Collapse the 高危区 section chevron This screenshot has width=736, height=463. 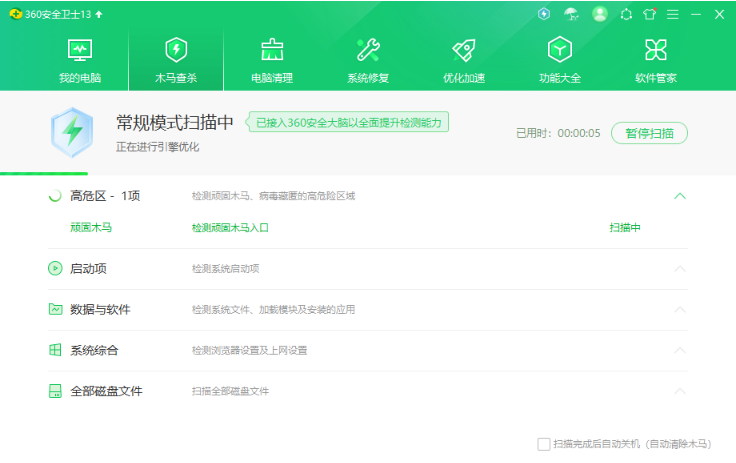[x=680, y=196]
